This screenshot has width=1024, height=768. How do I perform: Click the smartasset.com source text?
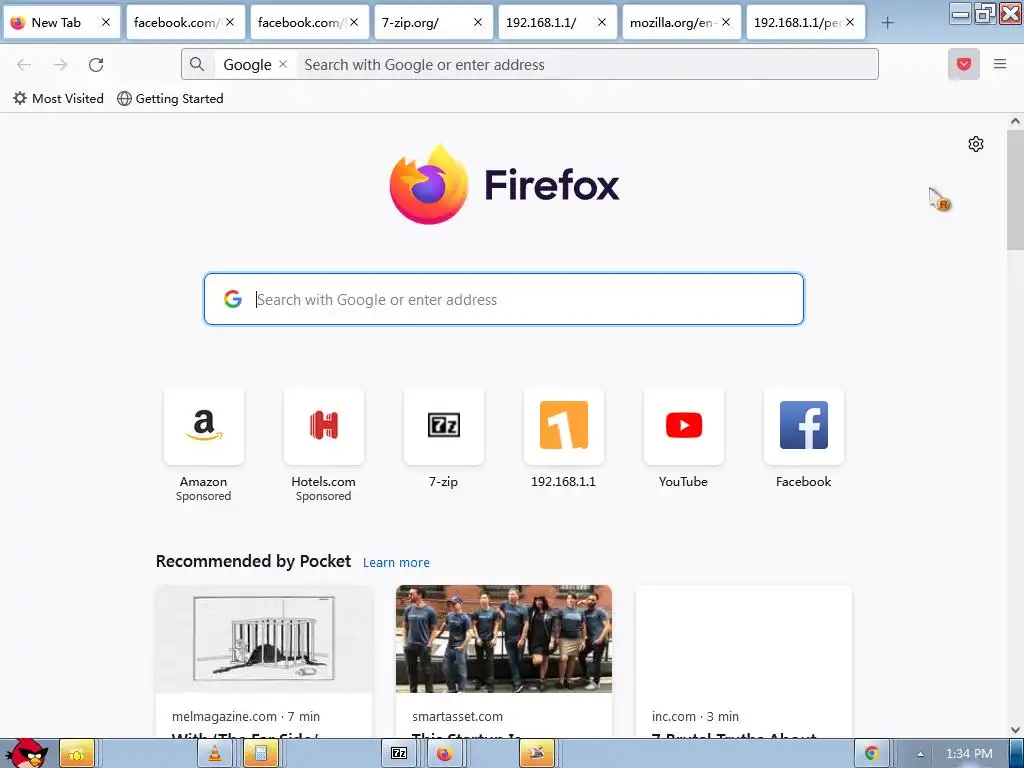pyautogui.click(x=457, y=716)
